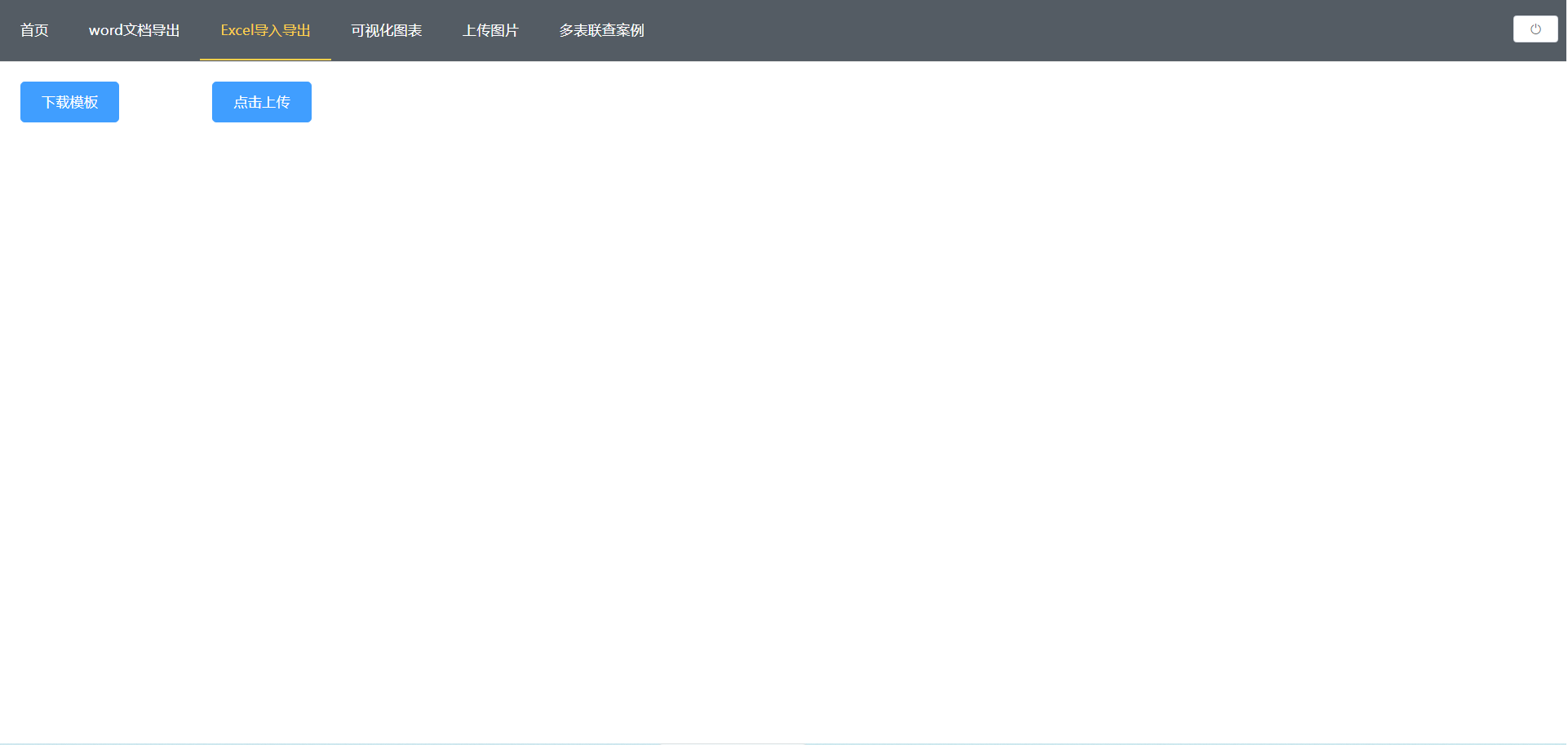Screen dimensions: 1568x745
Task: View visualization charts page 可视化图表
Action: pyautogui.click(x=386, y=30)
